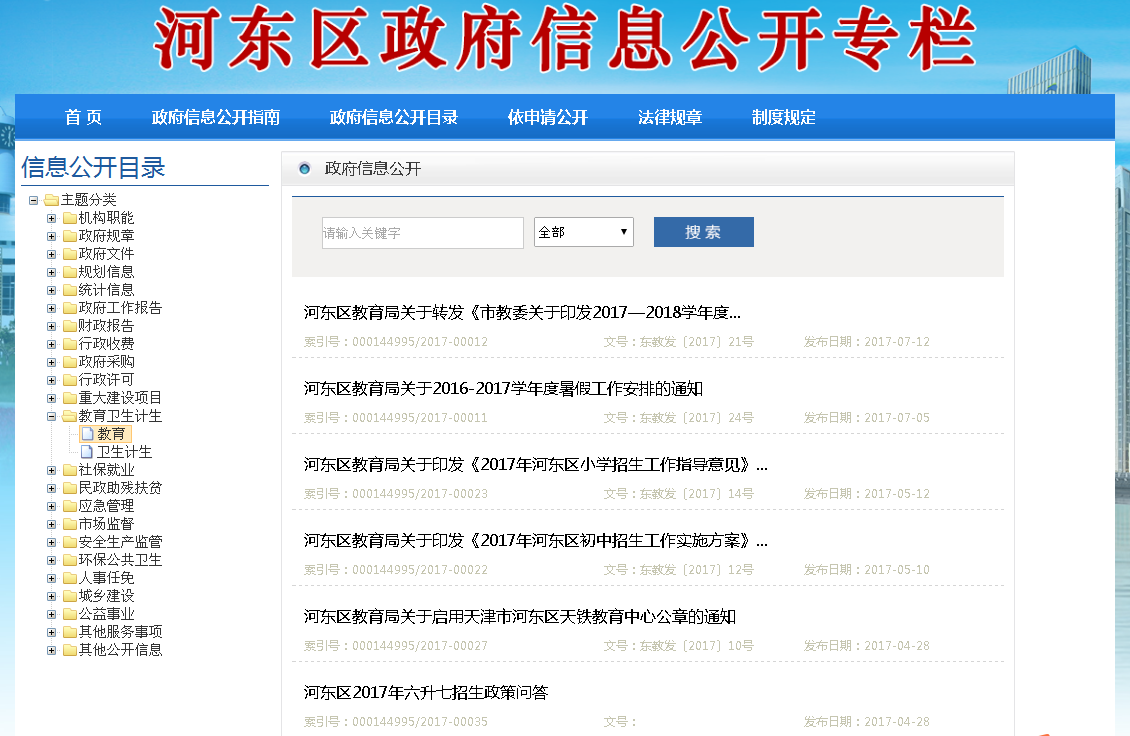Image resolution: width=1130 pixels, height=736 pixels.
Task: Expand the 政府规章 tree node
Action: [x=51, y=236]
